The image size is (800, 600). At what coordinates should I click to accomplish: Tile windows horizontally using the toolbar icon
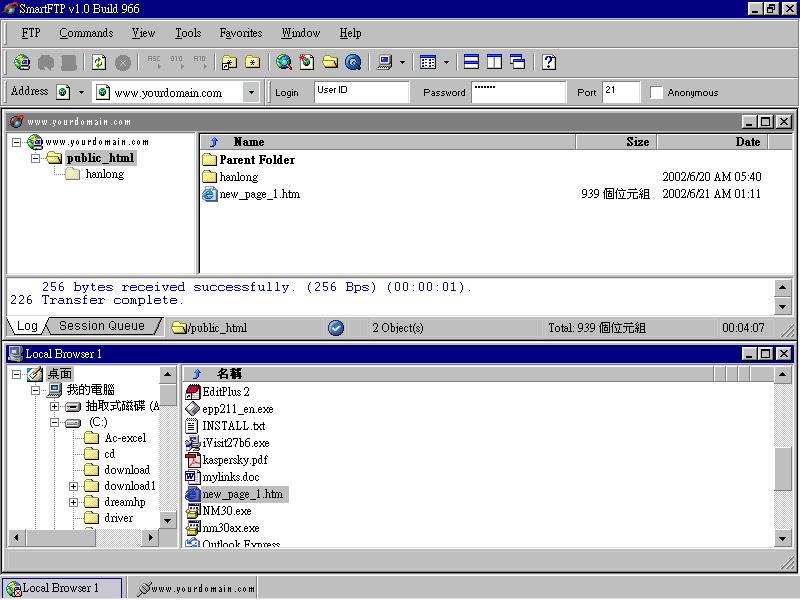tap(471, 62)
